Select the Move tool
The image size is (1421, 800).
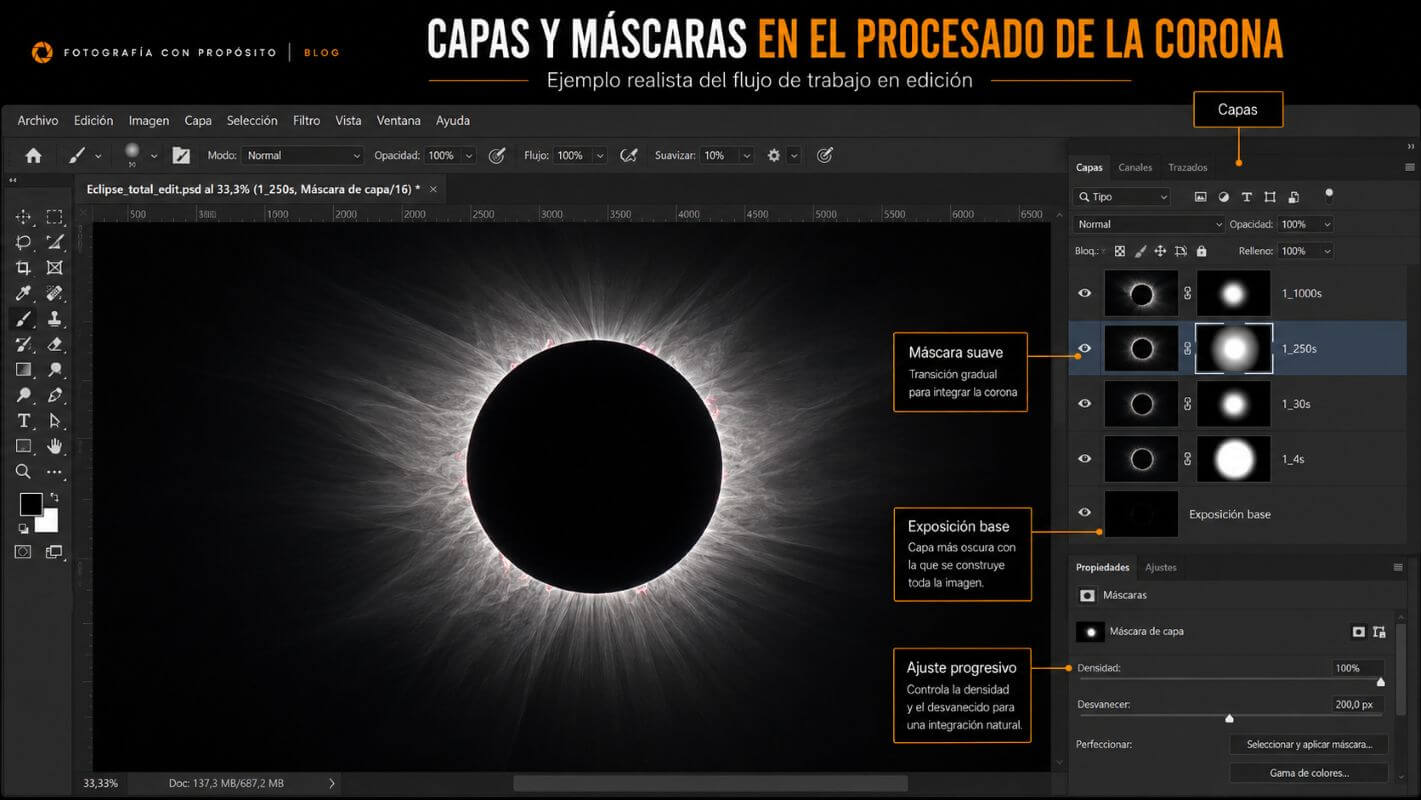[x=23, y=217]
